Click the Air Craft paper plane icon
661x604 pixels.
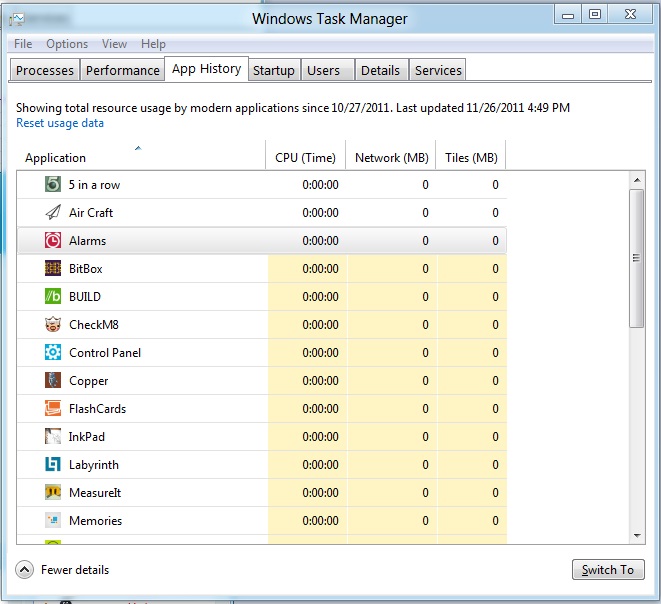[x=53, y=212]
